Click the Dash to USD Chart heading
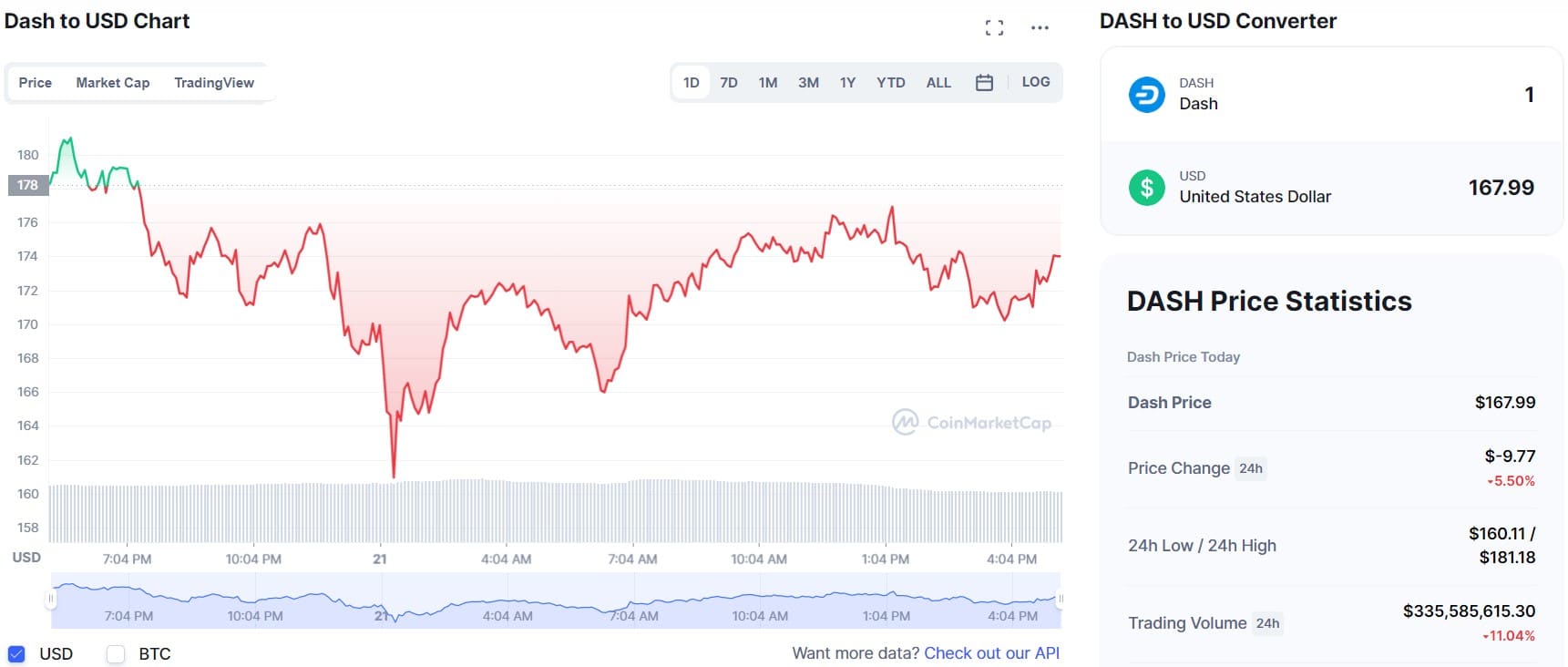 coord(97,21)
